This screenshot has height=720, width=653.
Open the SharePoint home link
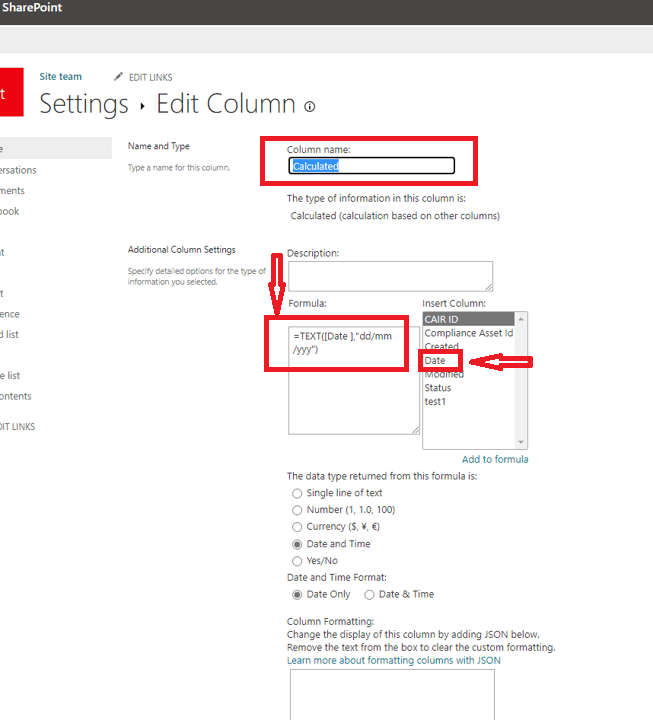[31, 7]
